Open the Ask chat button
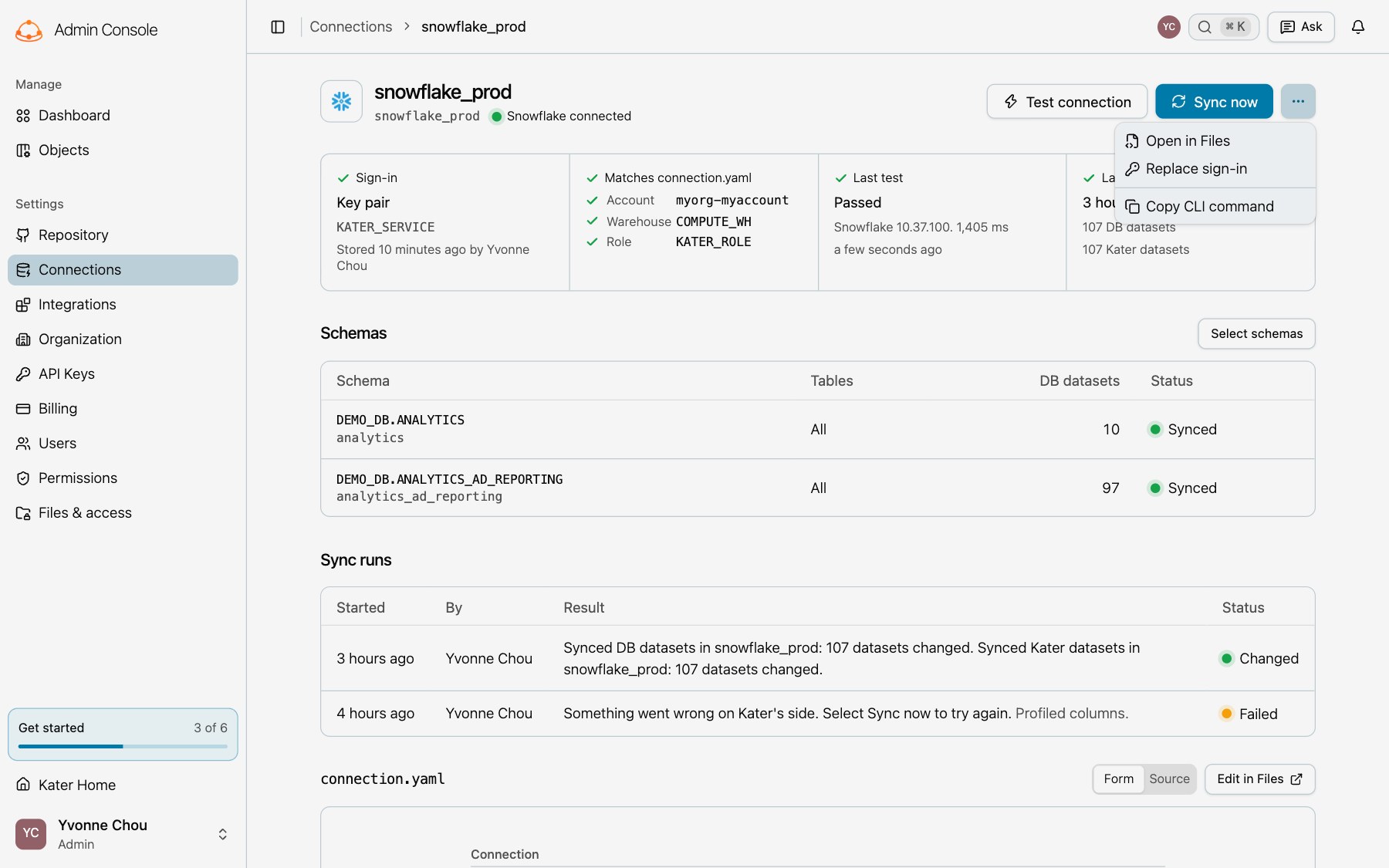Screen dimensions: 1389x868 (x=1301, y=27)
